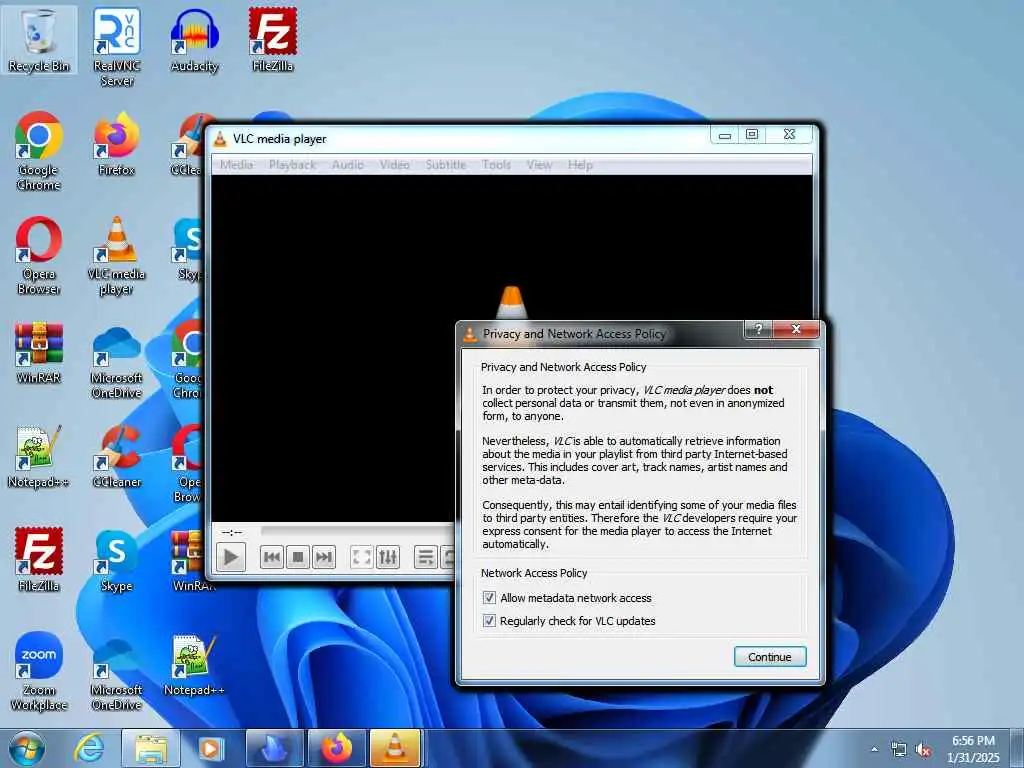Open File Explorer from the taskbar
The width and height of the screenshot is (1024, 768).
tap(151, 748)
